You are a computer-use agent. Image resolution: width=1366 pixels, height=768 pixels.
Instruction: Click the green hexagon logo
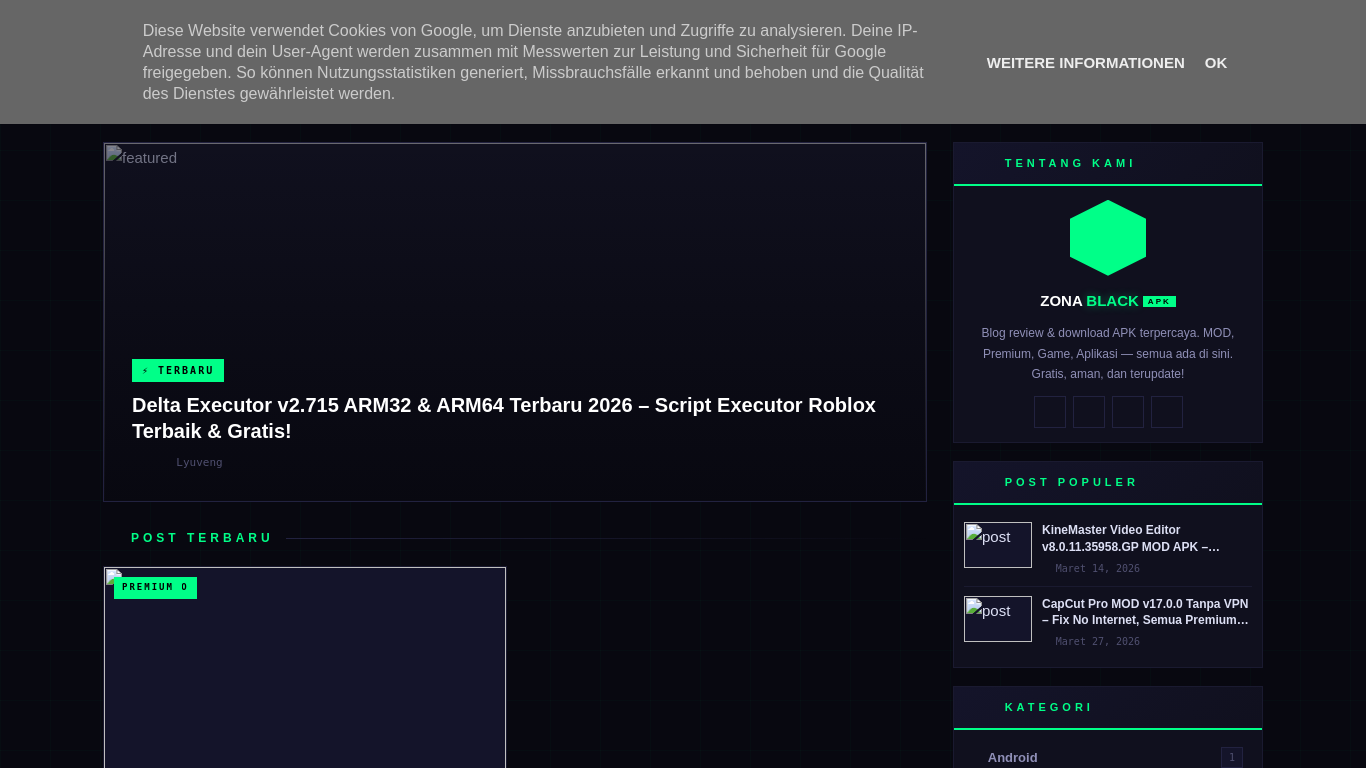[1108, 238]
